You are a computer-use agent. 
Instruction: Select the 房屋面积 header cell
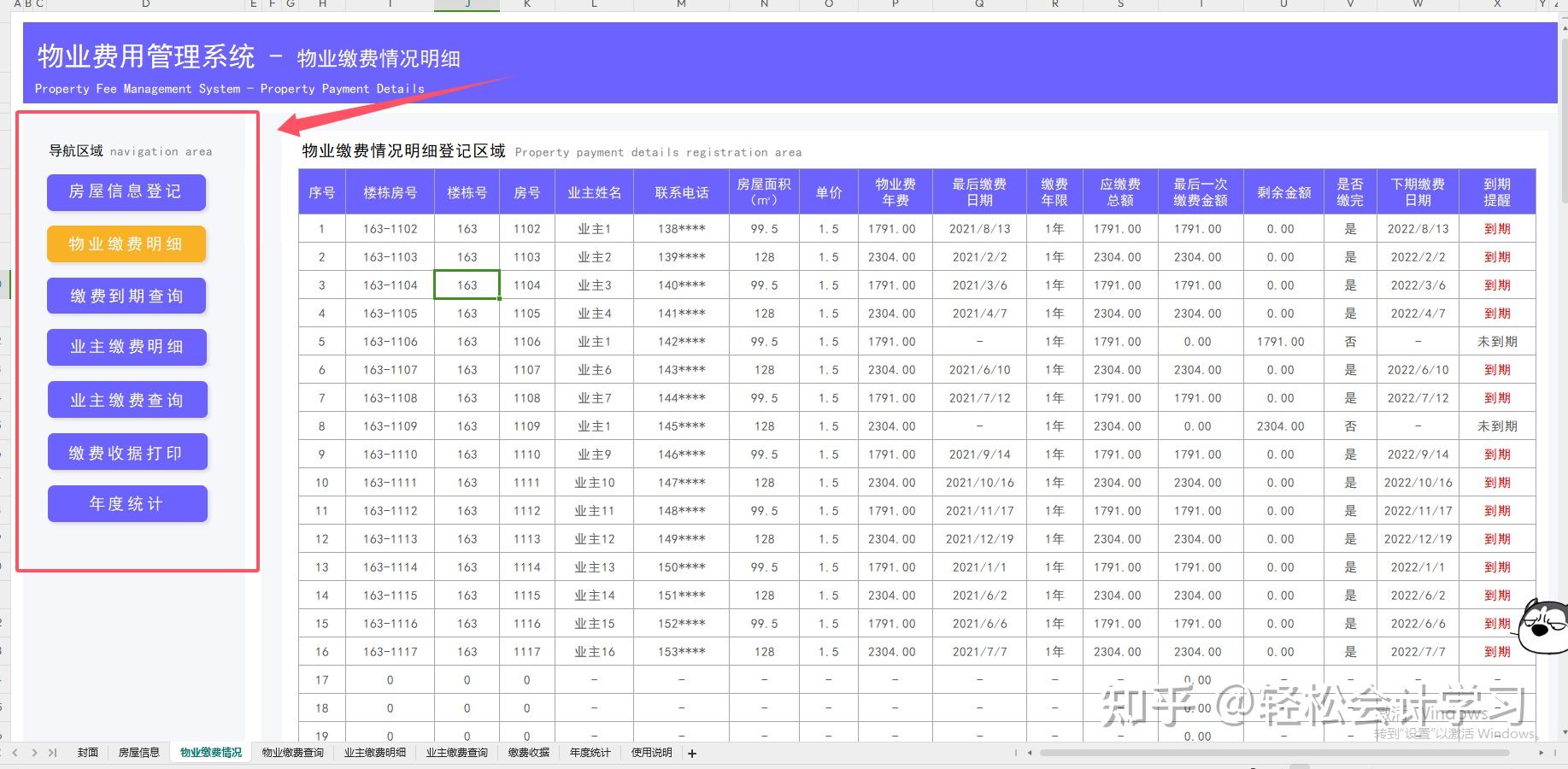(x=764, y=192)
